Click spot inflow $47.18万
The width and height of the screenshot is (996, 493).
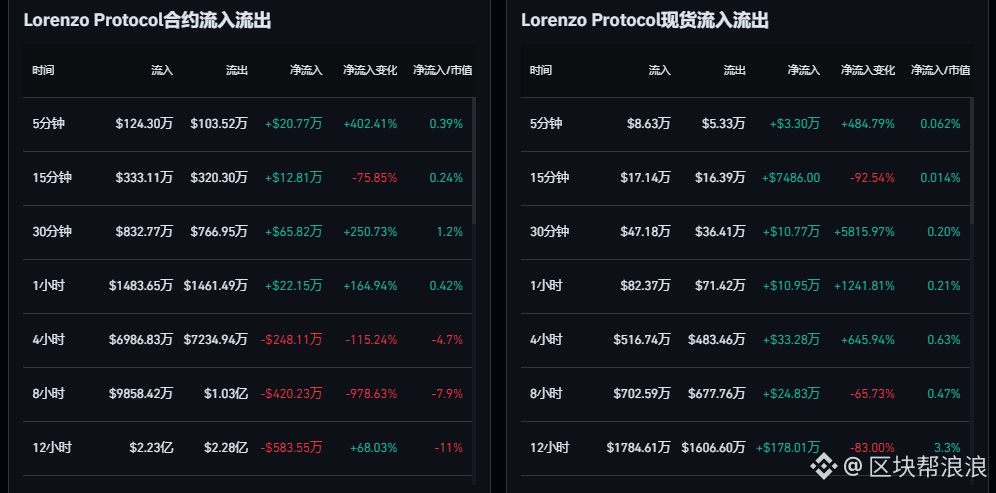(x=645, y=232)
